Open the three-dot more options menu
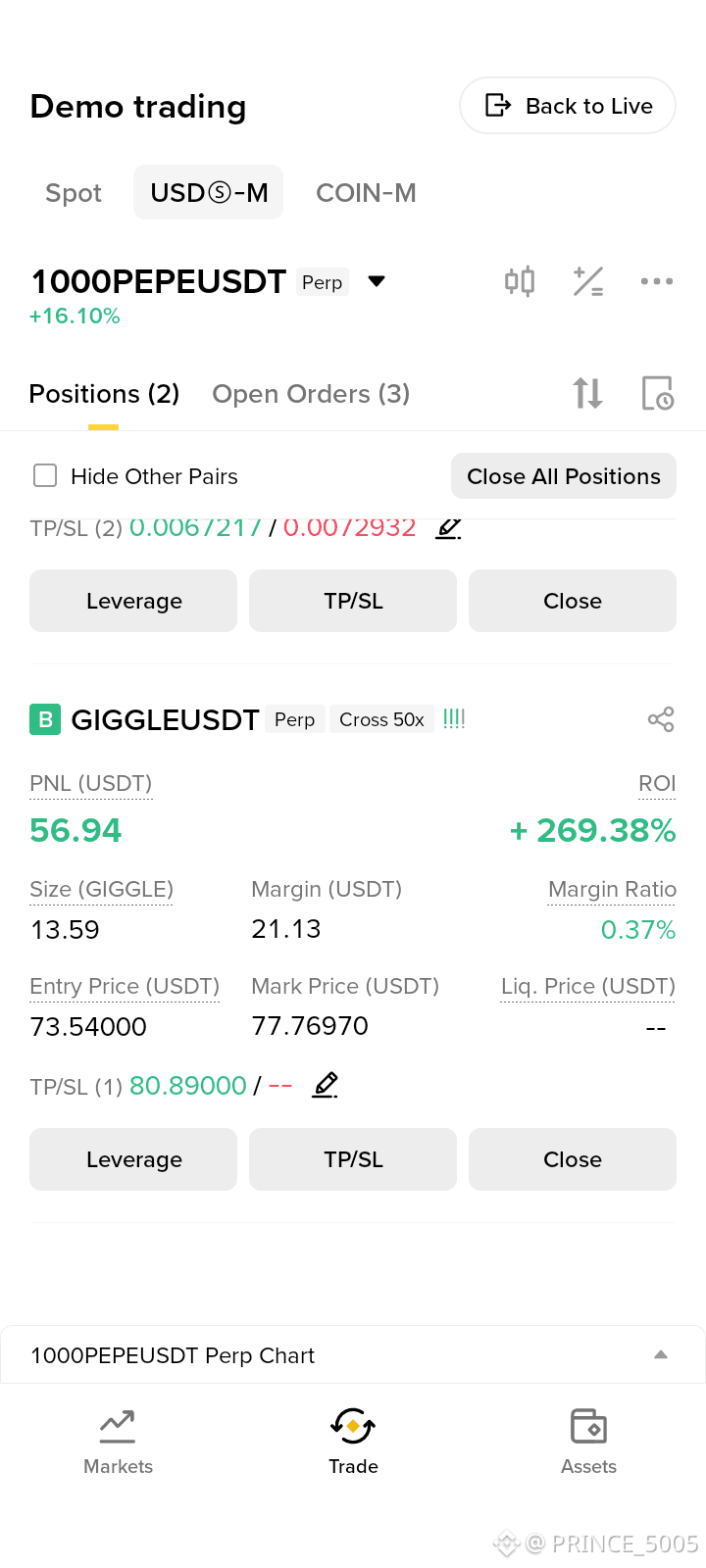This screenshot has height=1568, width=706. [x=657, y=281]
